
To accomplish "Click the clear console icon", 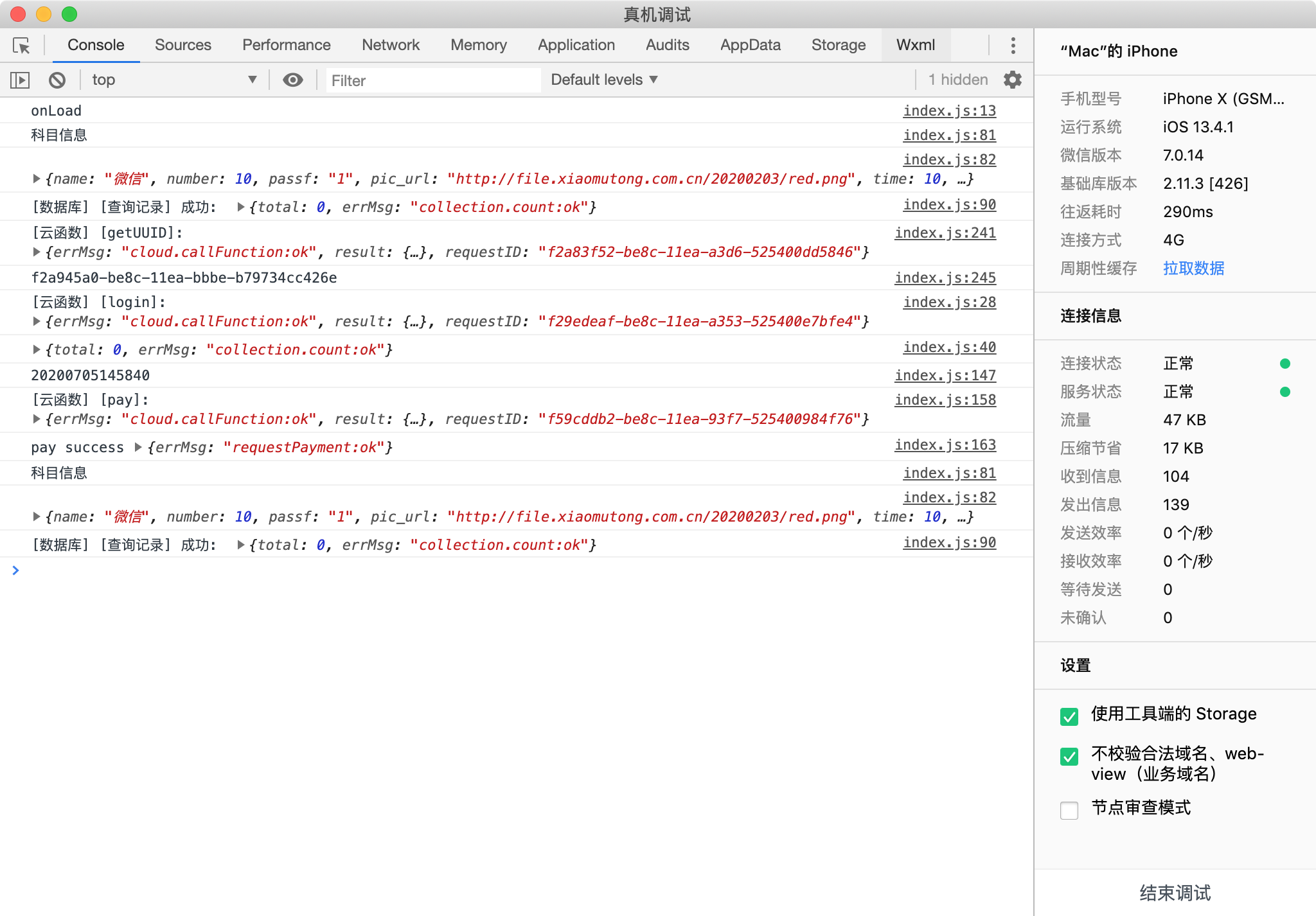I will (57, 80).
